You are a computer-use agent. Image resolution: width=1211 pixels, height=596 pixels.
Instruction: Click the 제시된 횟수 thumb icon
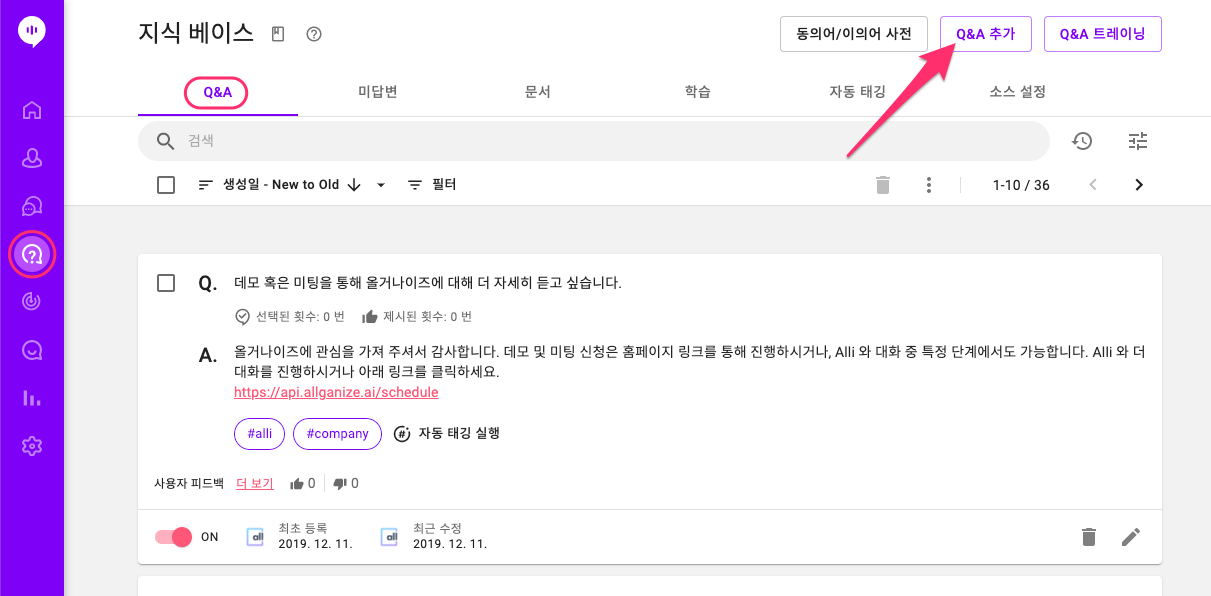coord(370,317)
